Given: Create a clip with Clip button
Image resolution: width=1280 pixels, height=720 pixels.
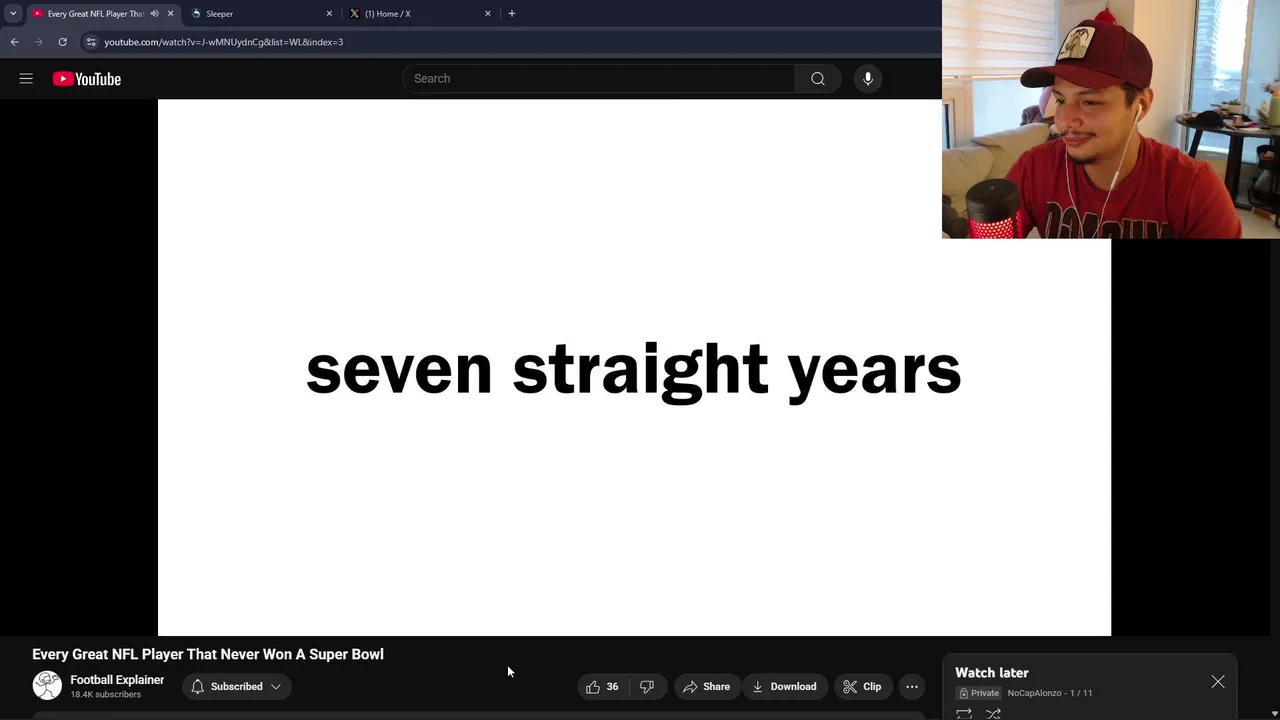Looking at the screenshot, I should coord(862,687).
